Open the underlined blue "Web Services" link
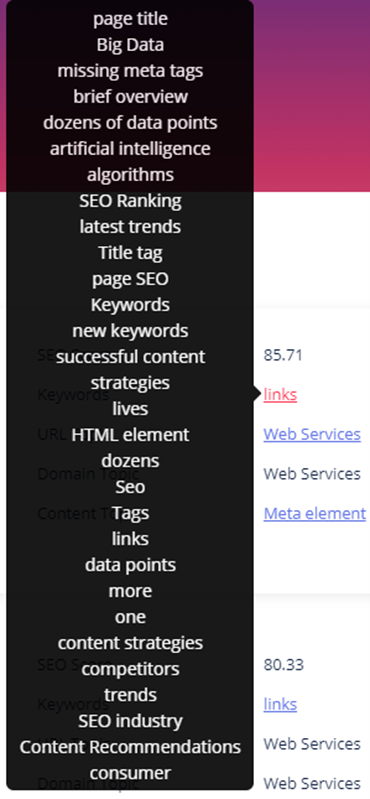 click(x=312, y=434)
